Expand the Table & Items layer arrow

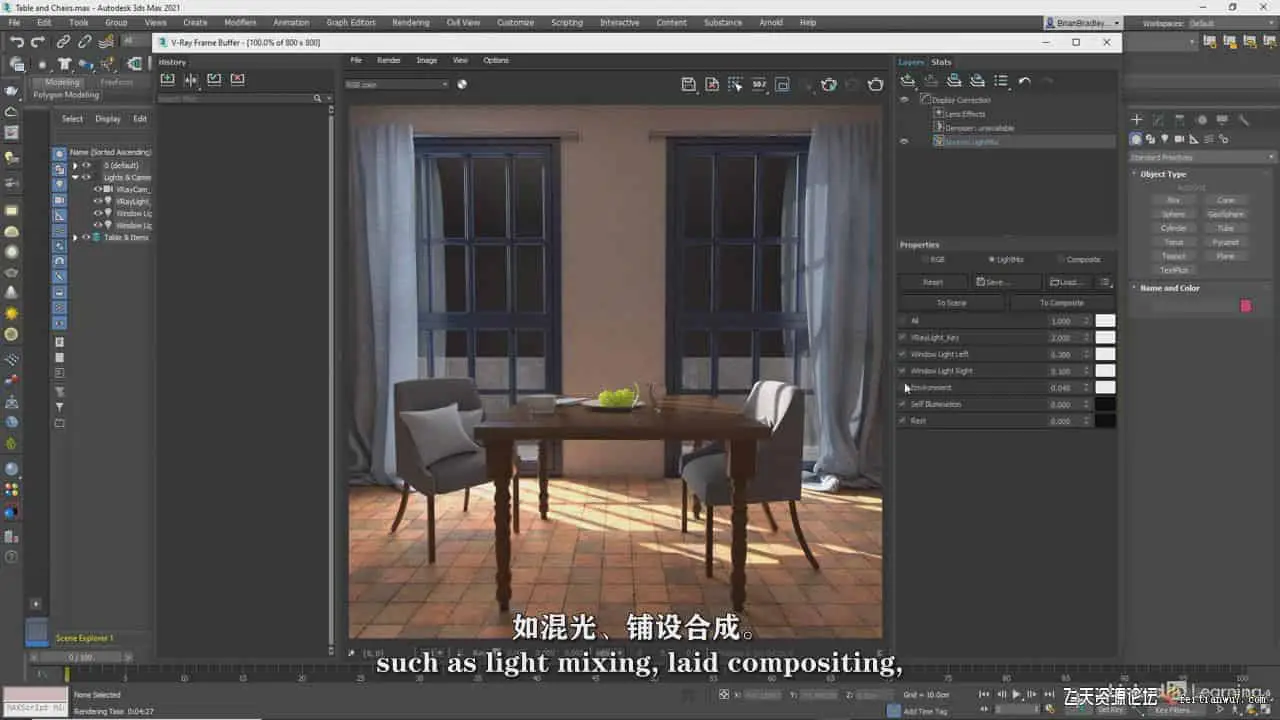coord(75,237)
